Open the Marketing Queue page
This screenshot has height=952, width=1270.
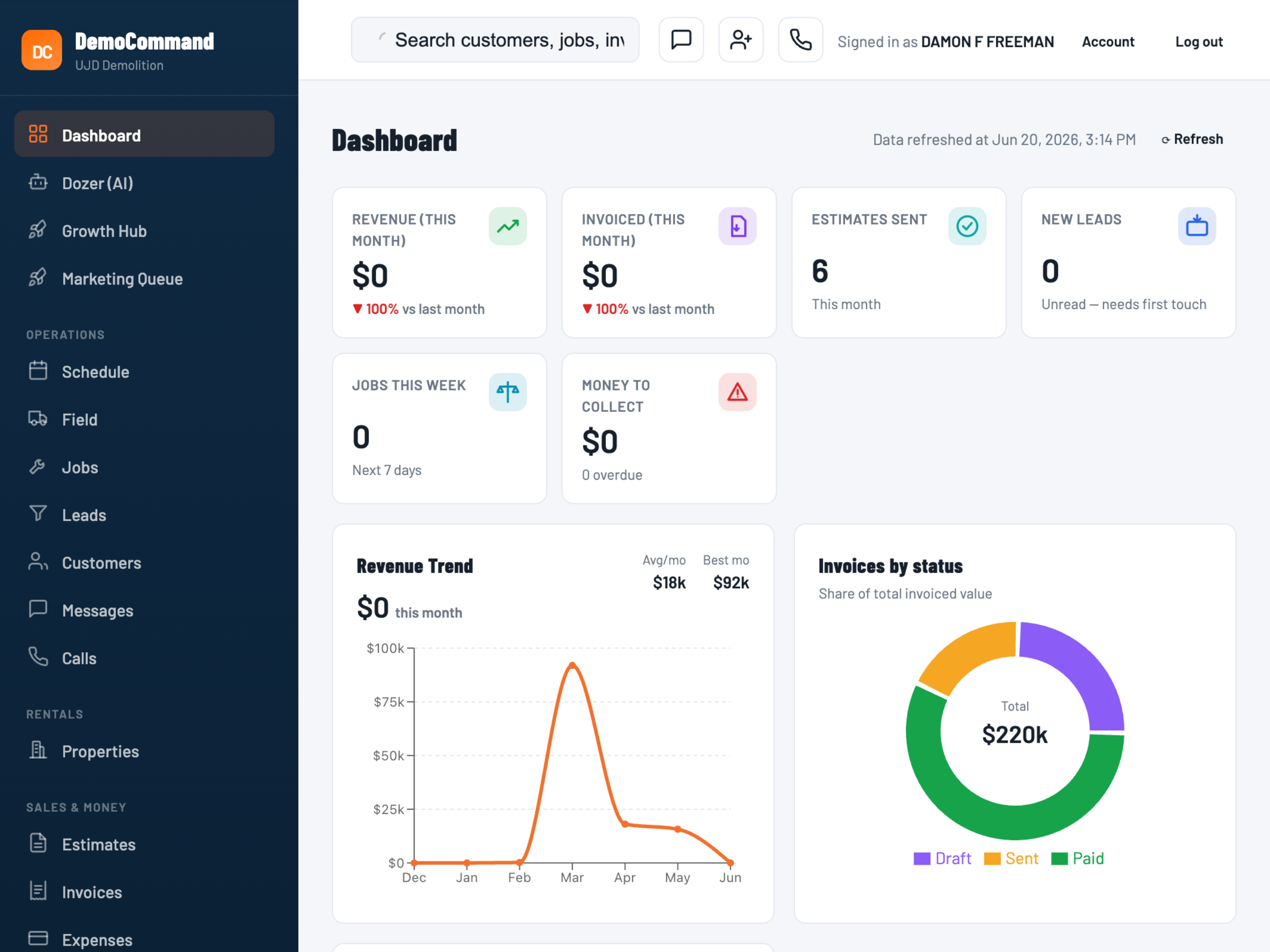pyautogui.click(x=144, y=278)
